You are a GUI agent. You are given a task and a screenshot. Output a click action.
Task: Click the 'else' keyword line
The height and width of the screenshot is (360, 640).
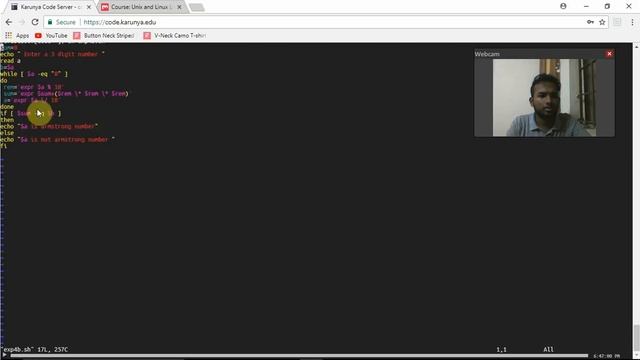7,133
